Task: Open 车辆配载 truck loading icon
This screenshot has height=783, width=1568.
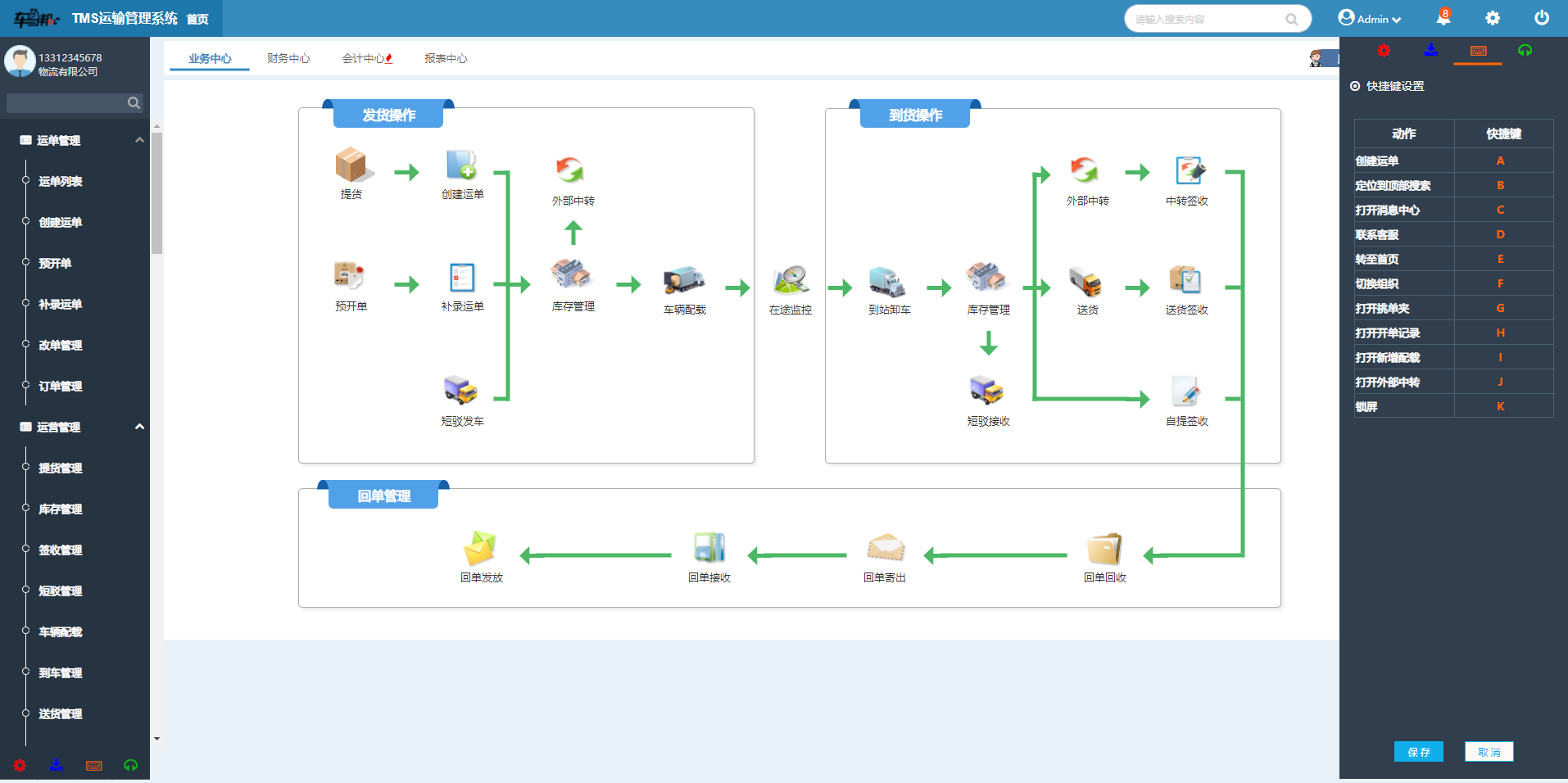Action: tap(684, 280)
